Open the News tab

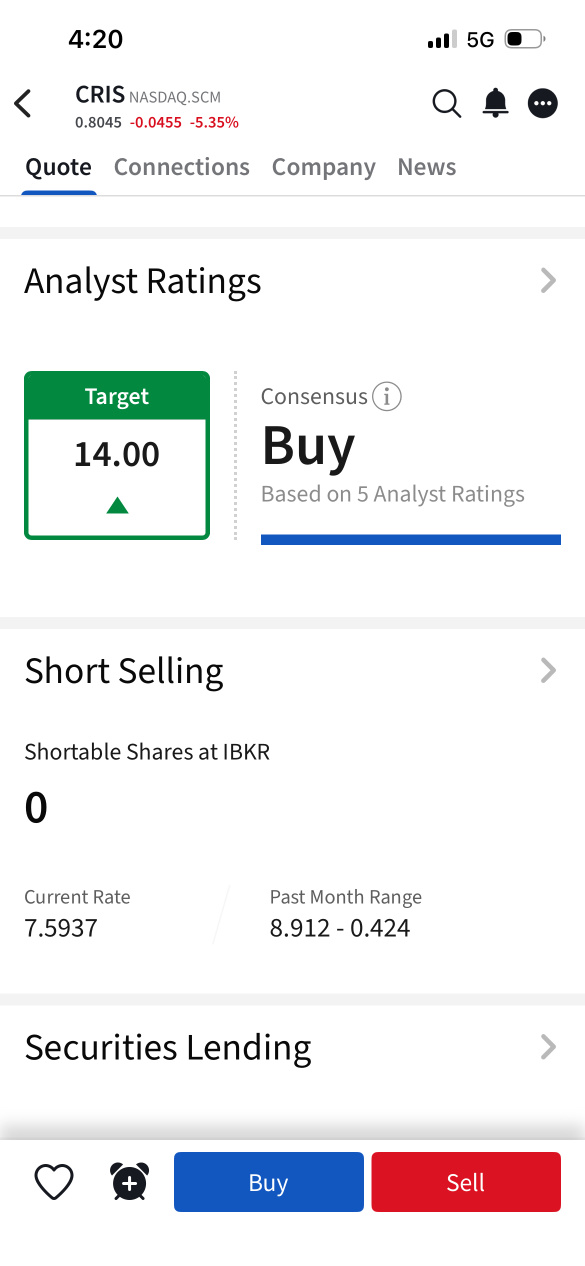click(x=427, y=167)
